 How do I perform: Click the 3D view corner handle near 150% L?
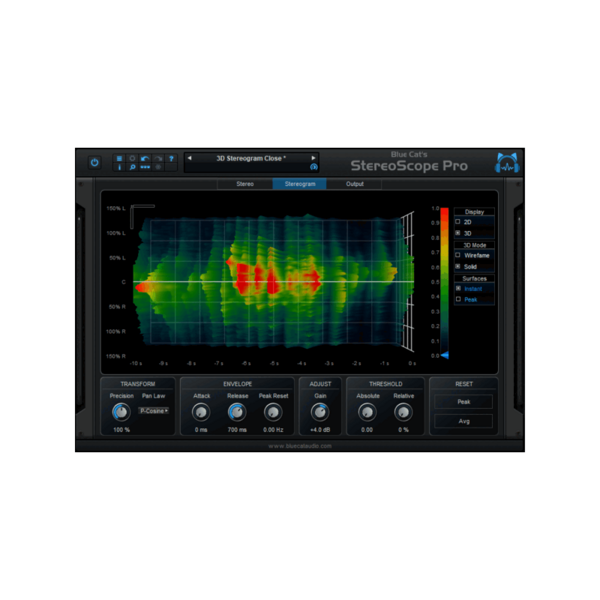[x=142, y=216]
